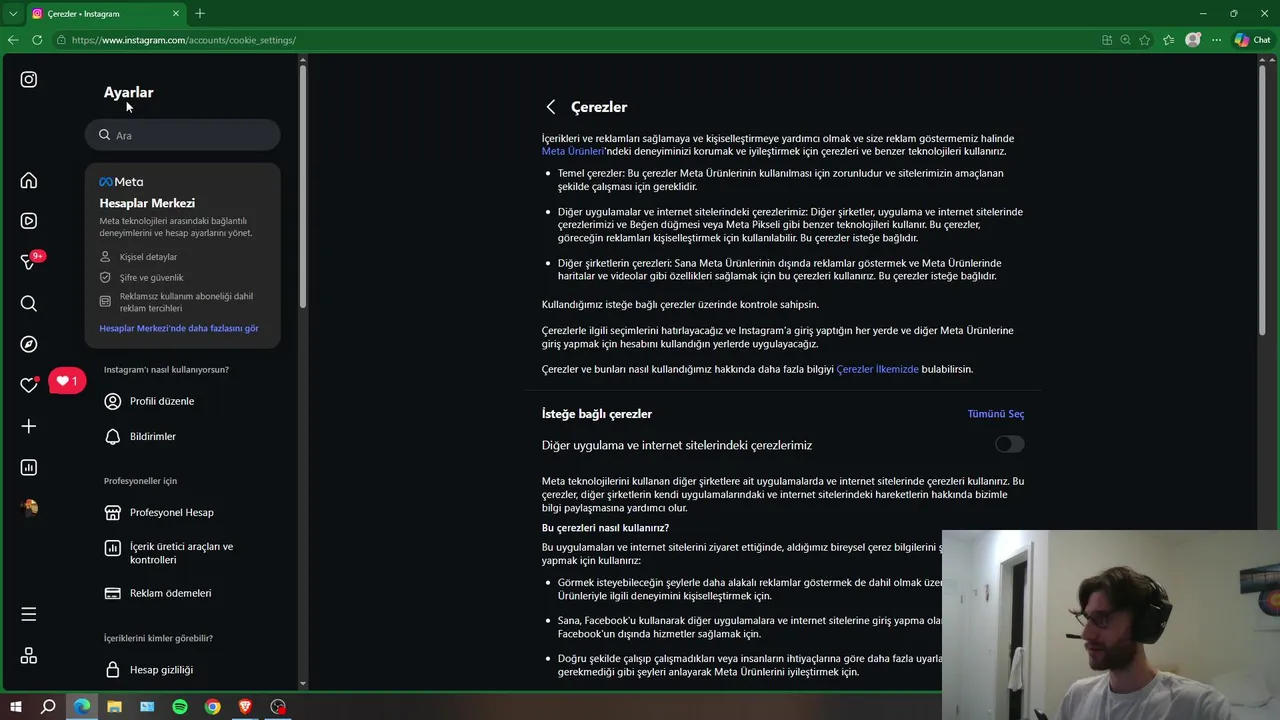Open the Favorites list icon
Screen dimensions: 1280x720
1168,40
